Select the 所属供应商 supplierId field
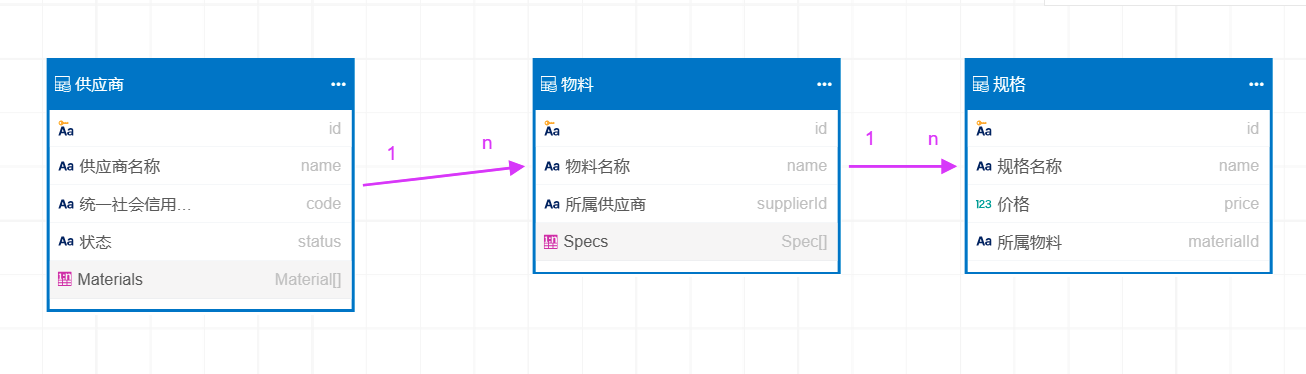1306x374 pixels. pyautogui.click(x=686, y=204)
